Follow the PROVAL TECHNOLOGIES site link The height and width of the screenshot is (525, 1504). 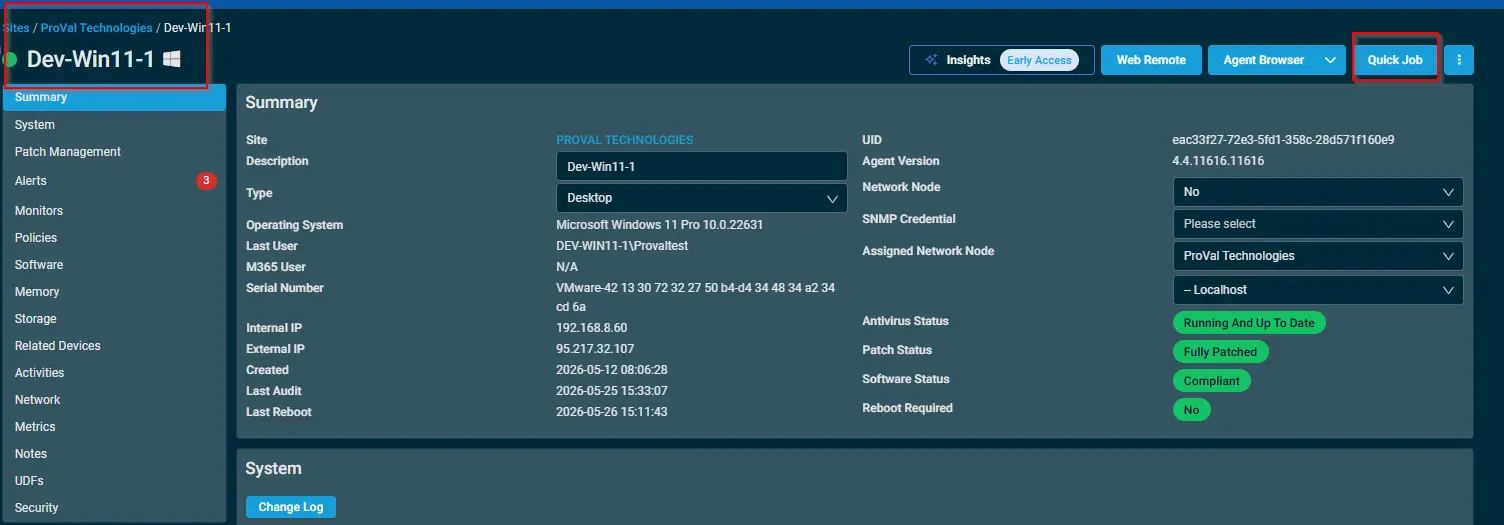[x=625, y=140]
